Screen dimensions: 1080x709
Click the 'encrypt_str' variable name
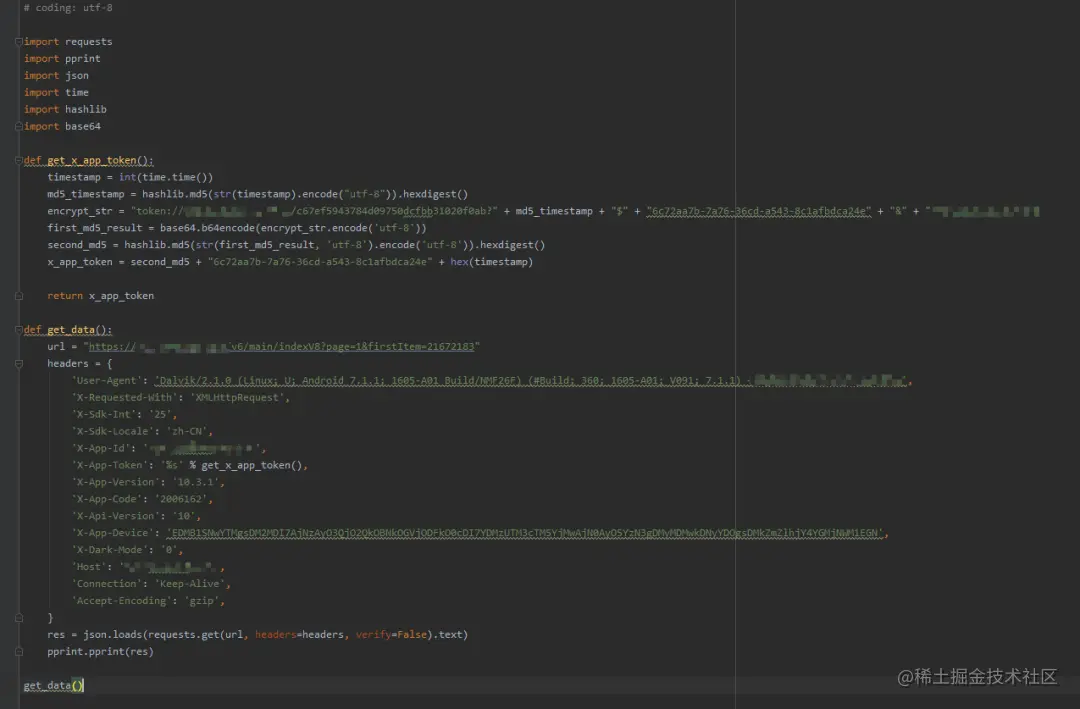pyautogui.click(x=80, y=211)
